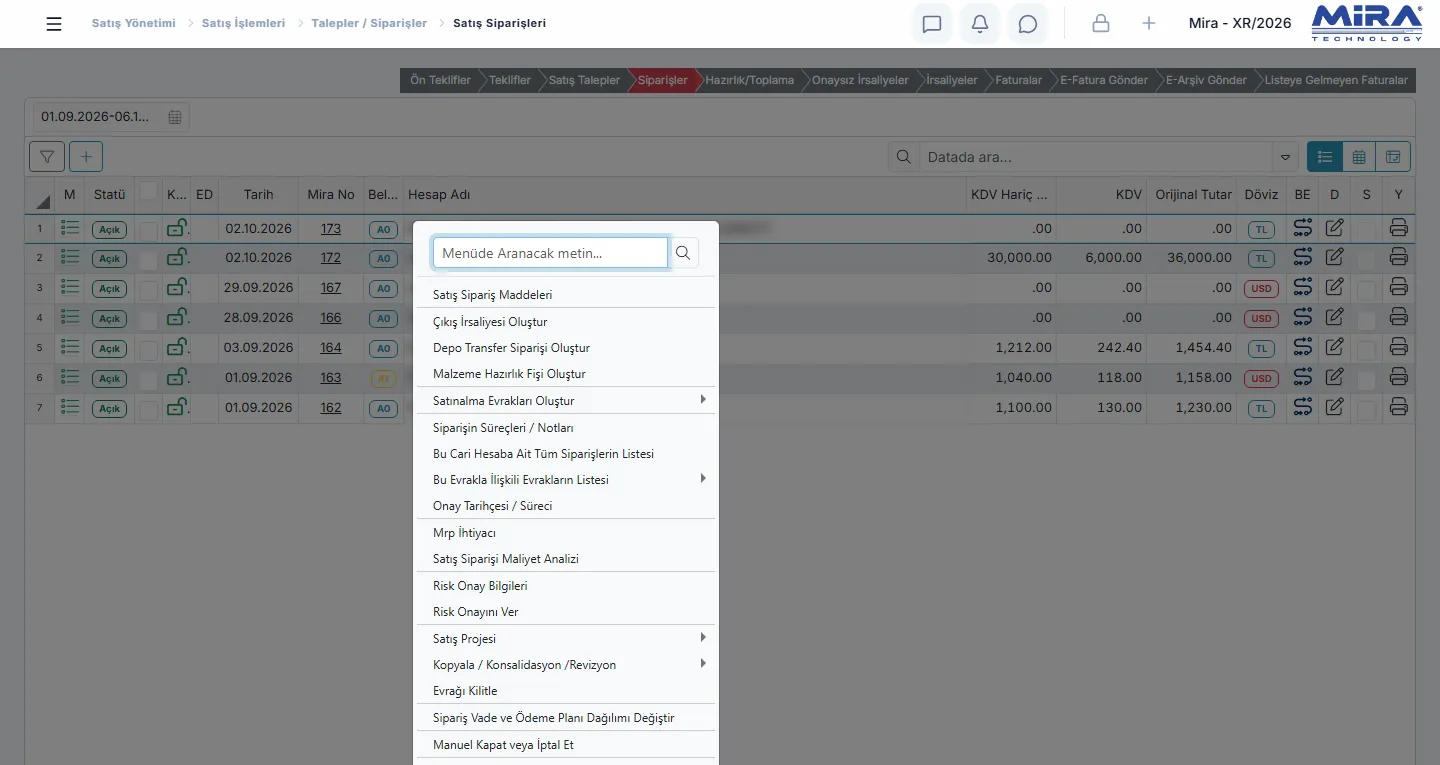Open order number 172 link
The width and height of the screenshot is (1440, 765).
pos(331,258)
